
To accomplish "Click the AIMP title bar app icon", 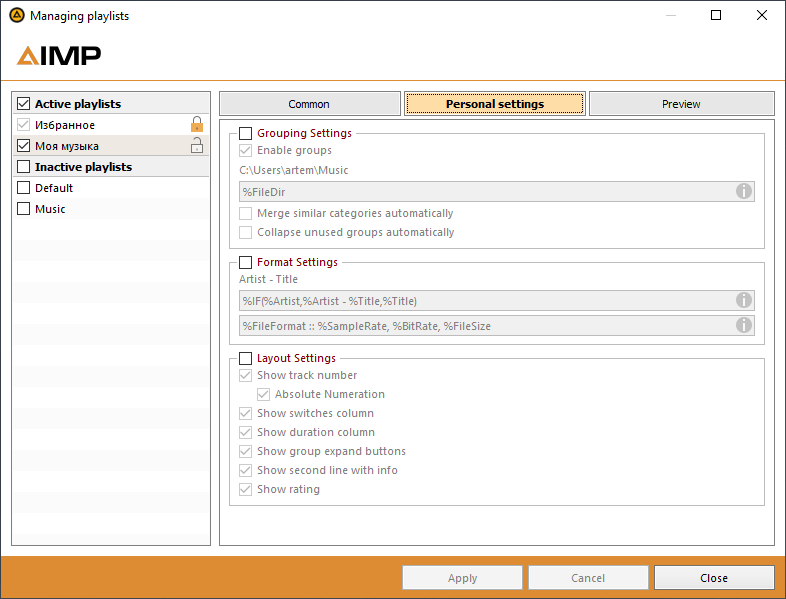I will coord(16,16).
